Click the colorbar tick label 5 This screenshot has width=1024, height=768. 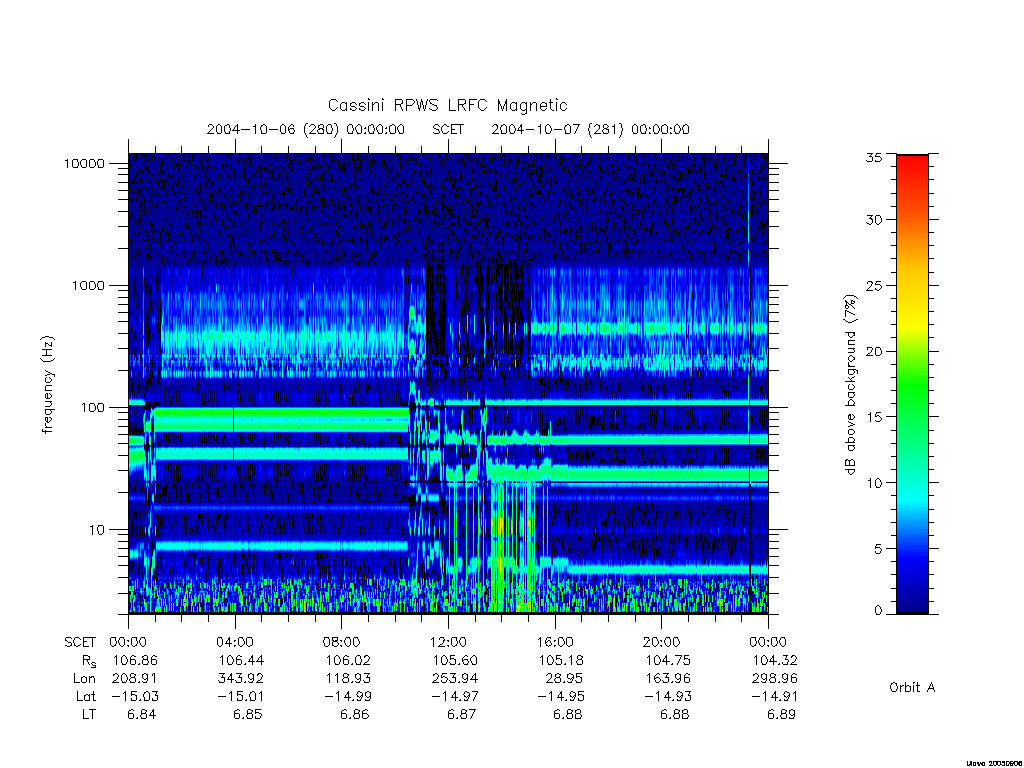tap(878, 549)
